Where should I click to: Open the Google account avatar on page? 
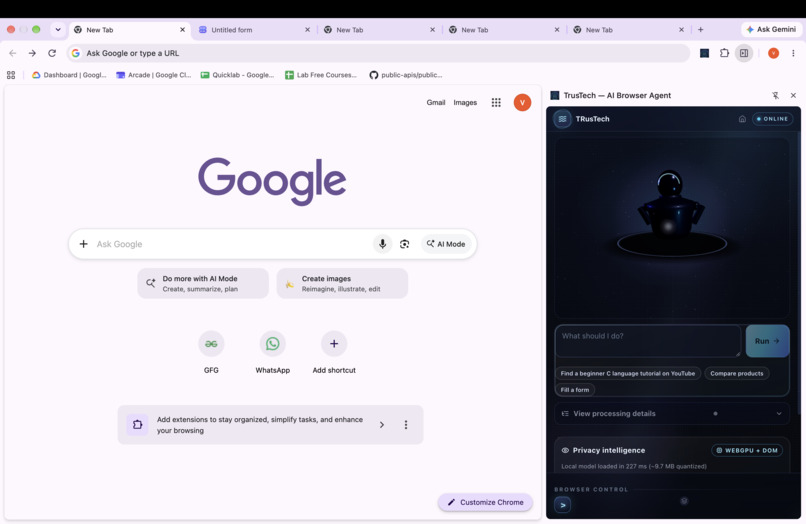[522, 102]
